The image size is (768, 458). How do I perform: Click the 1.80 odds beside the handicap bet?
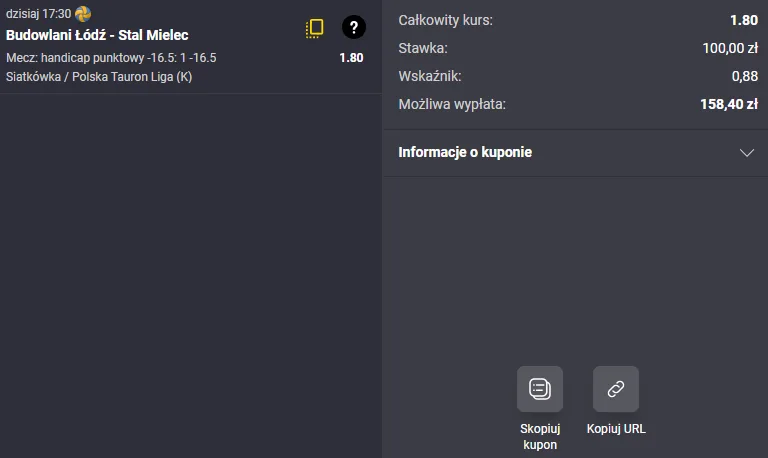pos(351,58)
